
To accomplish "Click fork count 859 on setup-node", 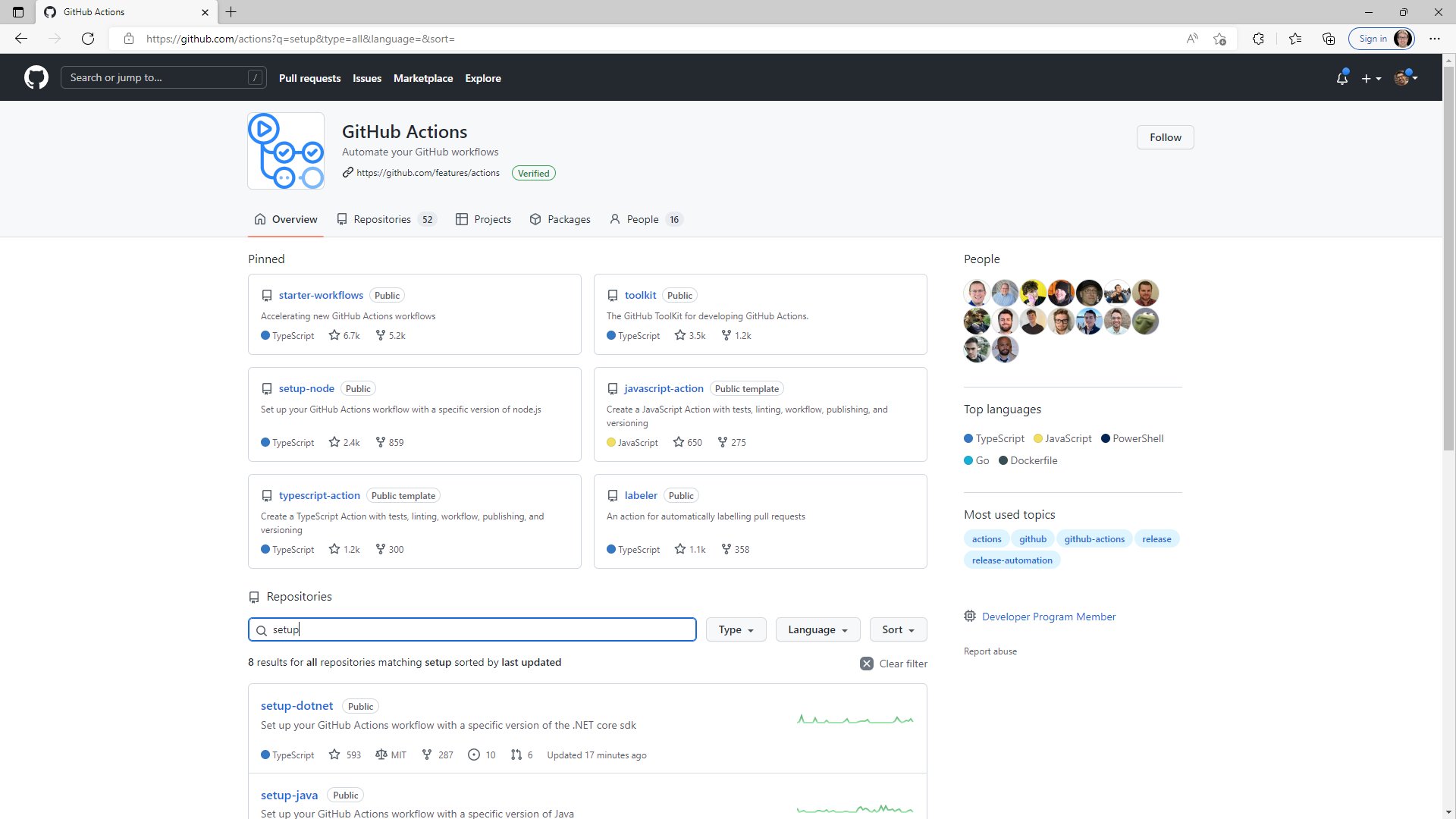I will click(x=390, y=442).
